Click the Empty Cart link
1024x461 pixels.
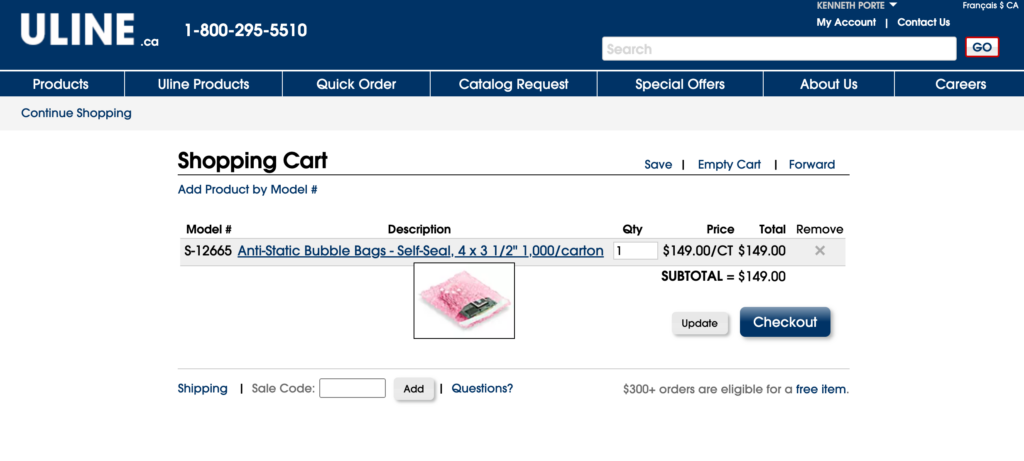729,164
